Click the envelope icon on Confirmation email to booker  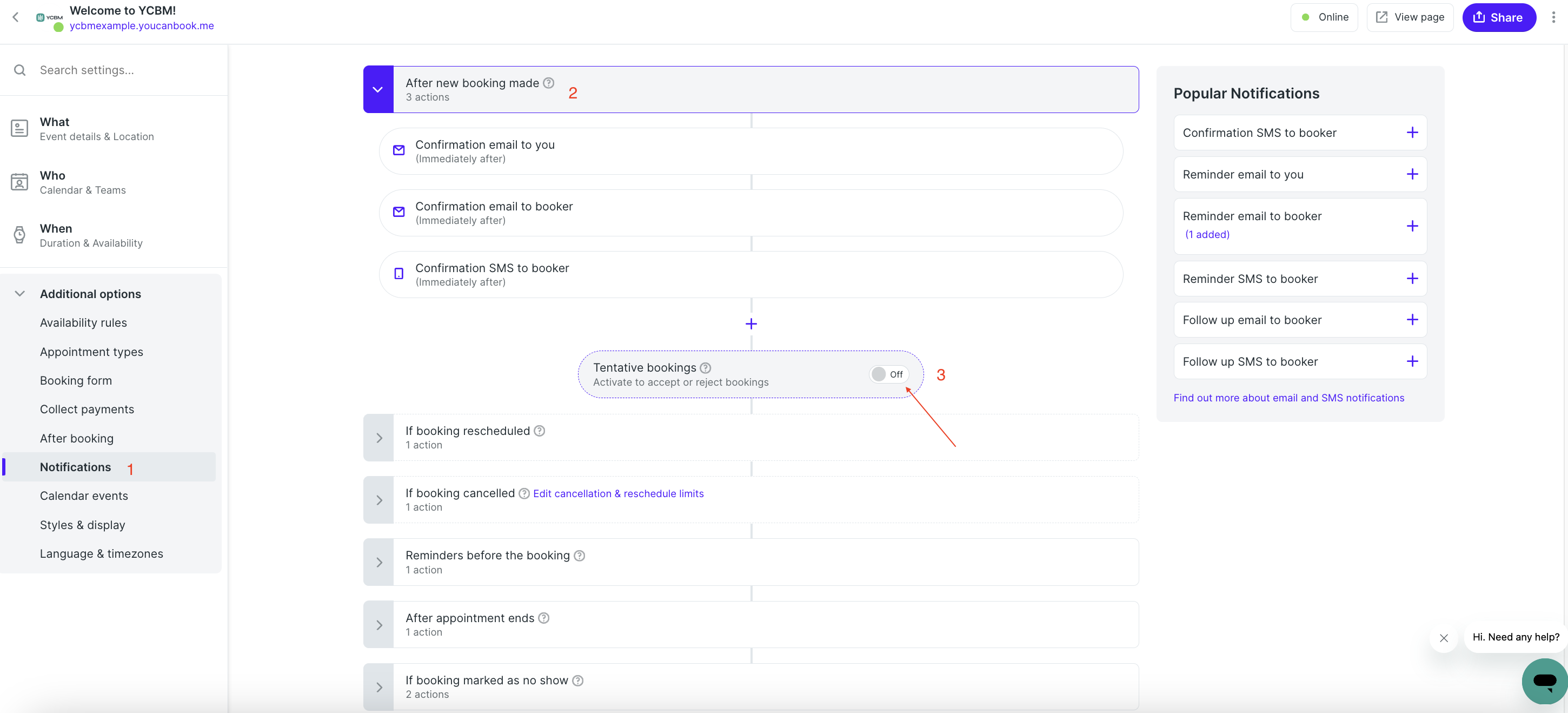click(398, 212)
